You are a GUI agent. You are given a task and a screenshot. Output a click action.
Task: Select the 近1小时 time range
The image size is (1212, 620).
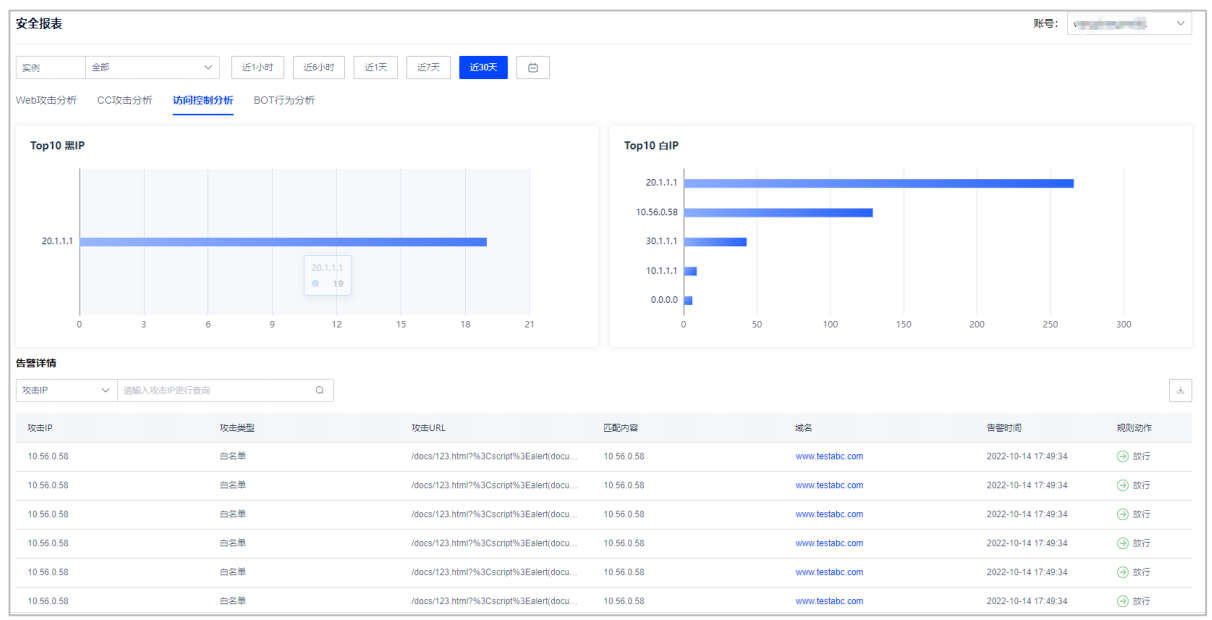click(257, 67)
